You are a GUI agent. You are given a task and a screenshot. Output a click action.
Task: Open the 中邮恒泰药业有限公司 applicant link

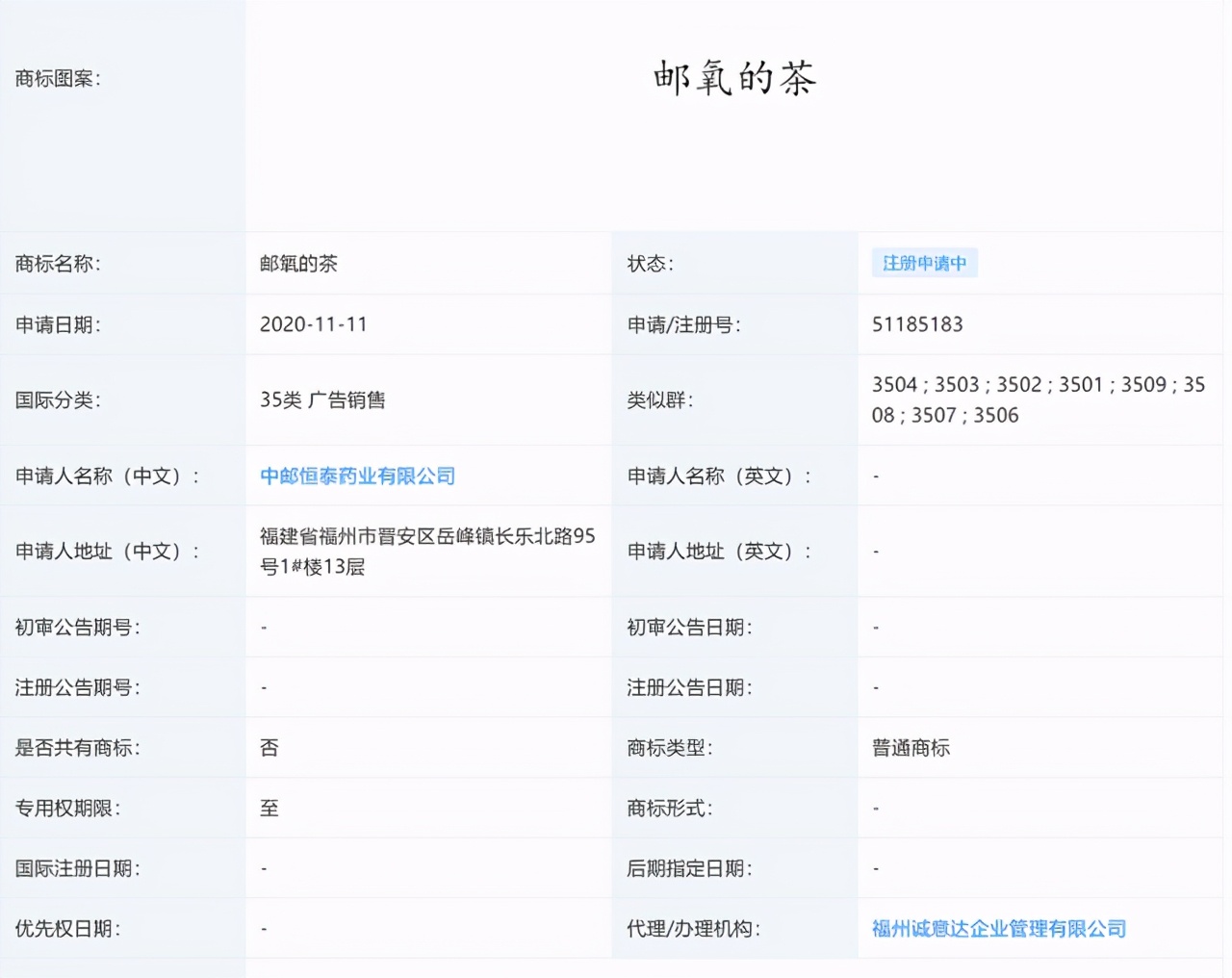coord(357,476)
